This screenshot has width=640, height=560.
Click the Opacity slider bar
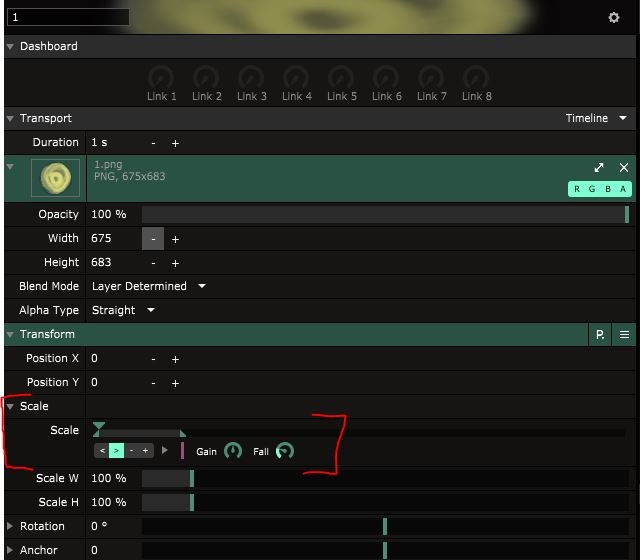coord(384,214)
